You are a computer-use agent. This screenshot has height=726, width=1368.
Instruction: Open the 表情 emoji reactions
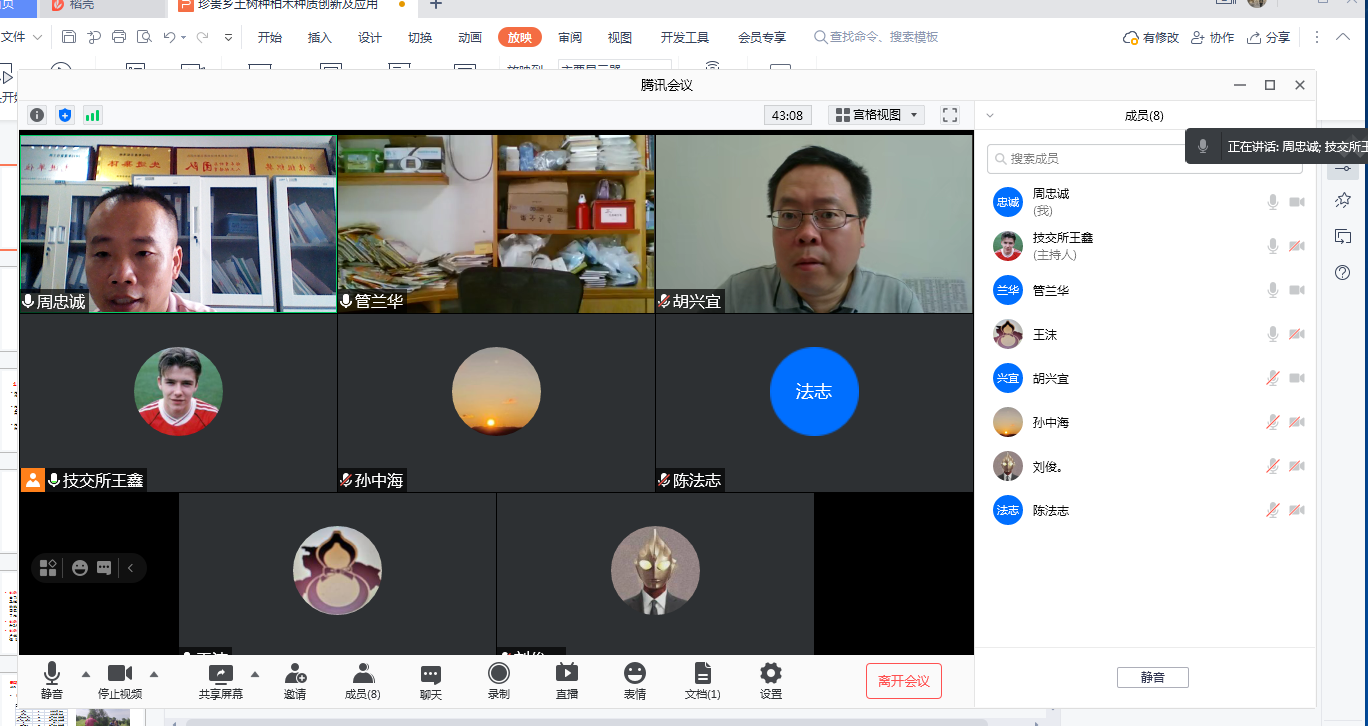point(635,680)
